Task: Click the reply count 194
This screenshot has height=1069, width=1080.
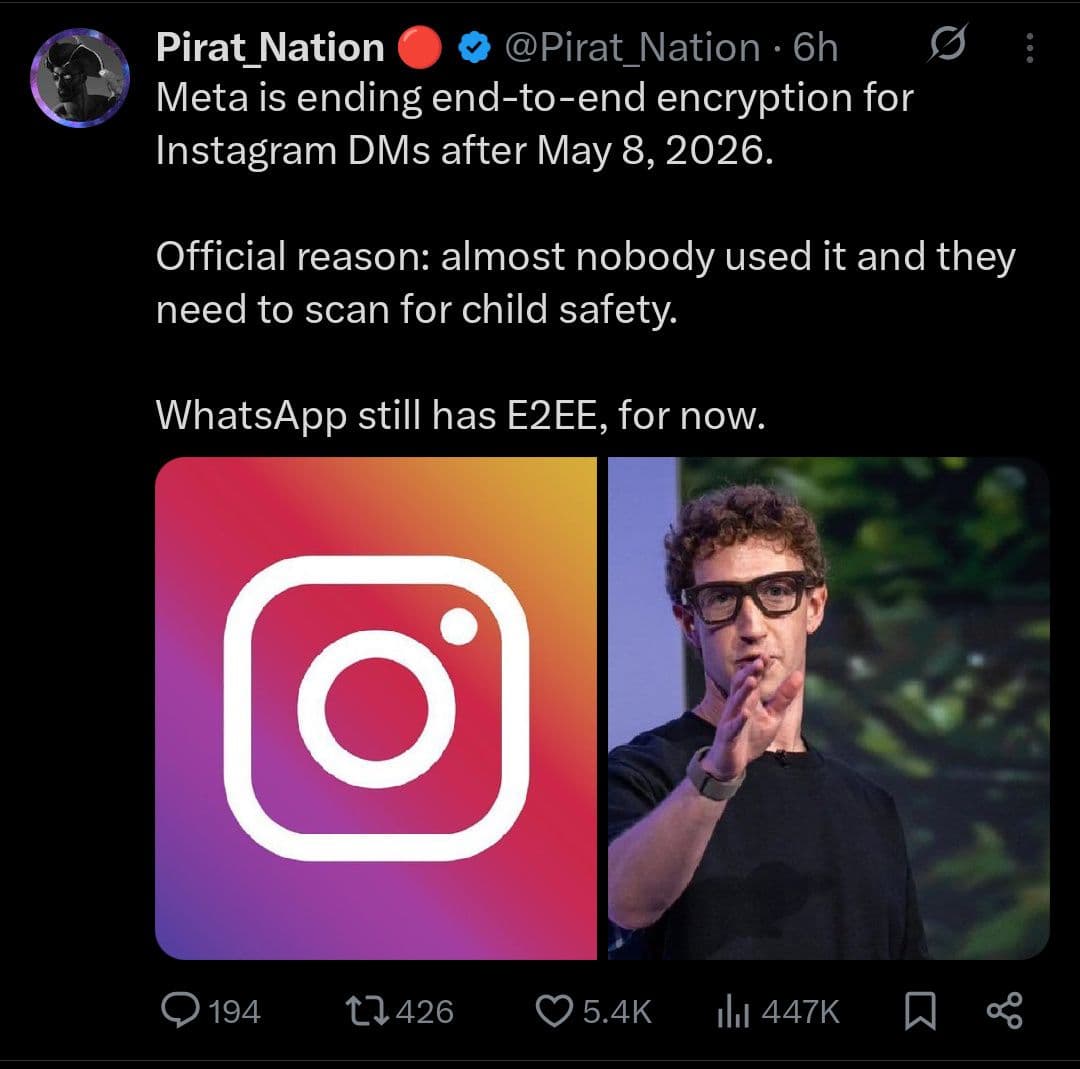Action: (x=235, y=1012)
